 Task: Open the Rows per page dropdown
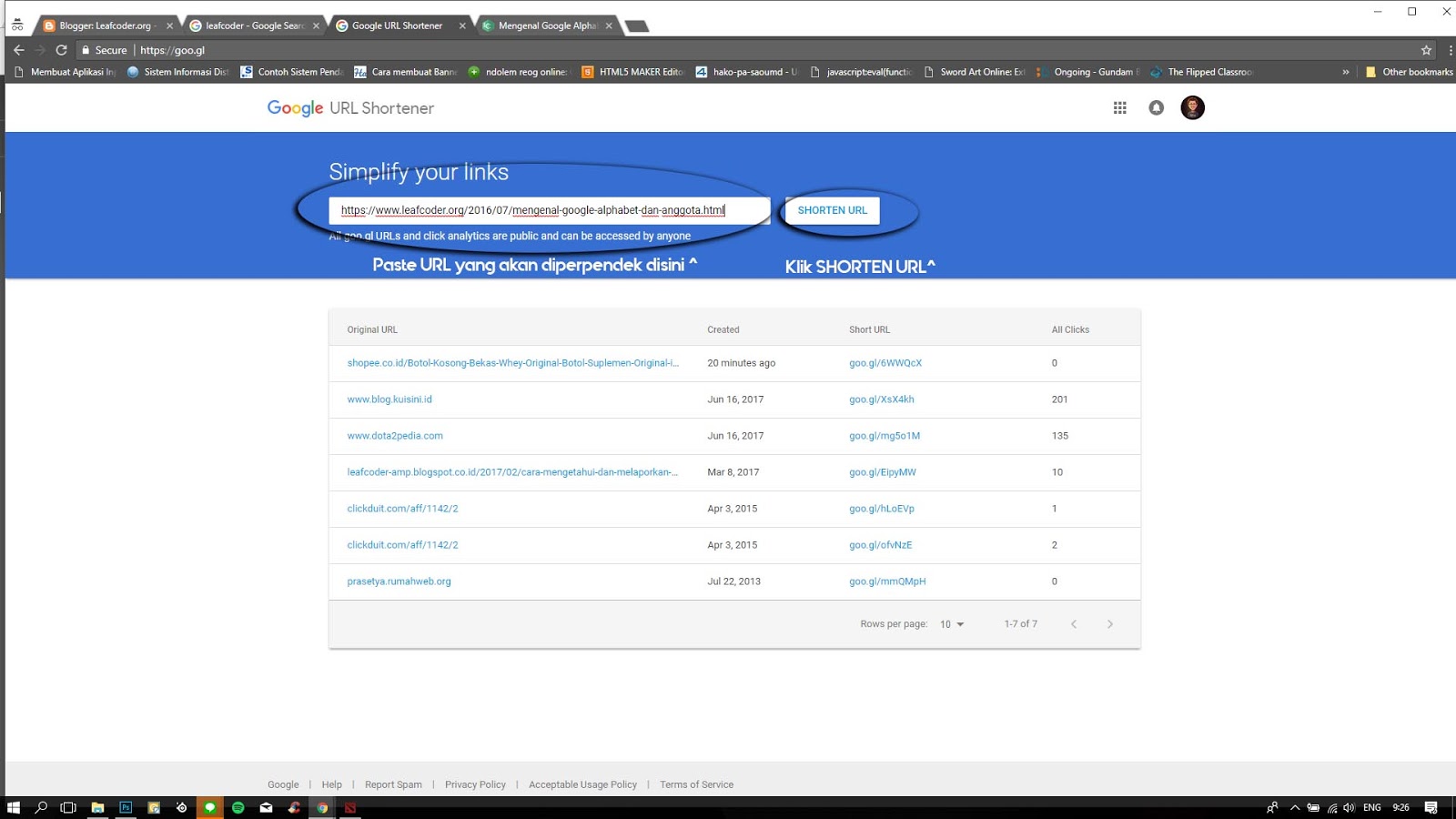[952, 624]
